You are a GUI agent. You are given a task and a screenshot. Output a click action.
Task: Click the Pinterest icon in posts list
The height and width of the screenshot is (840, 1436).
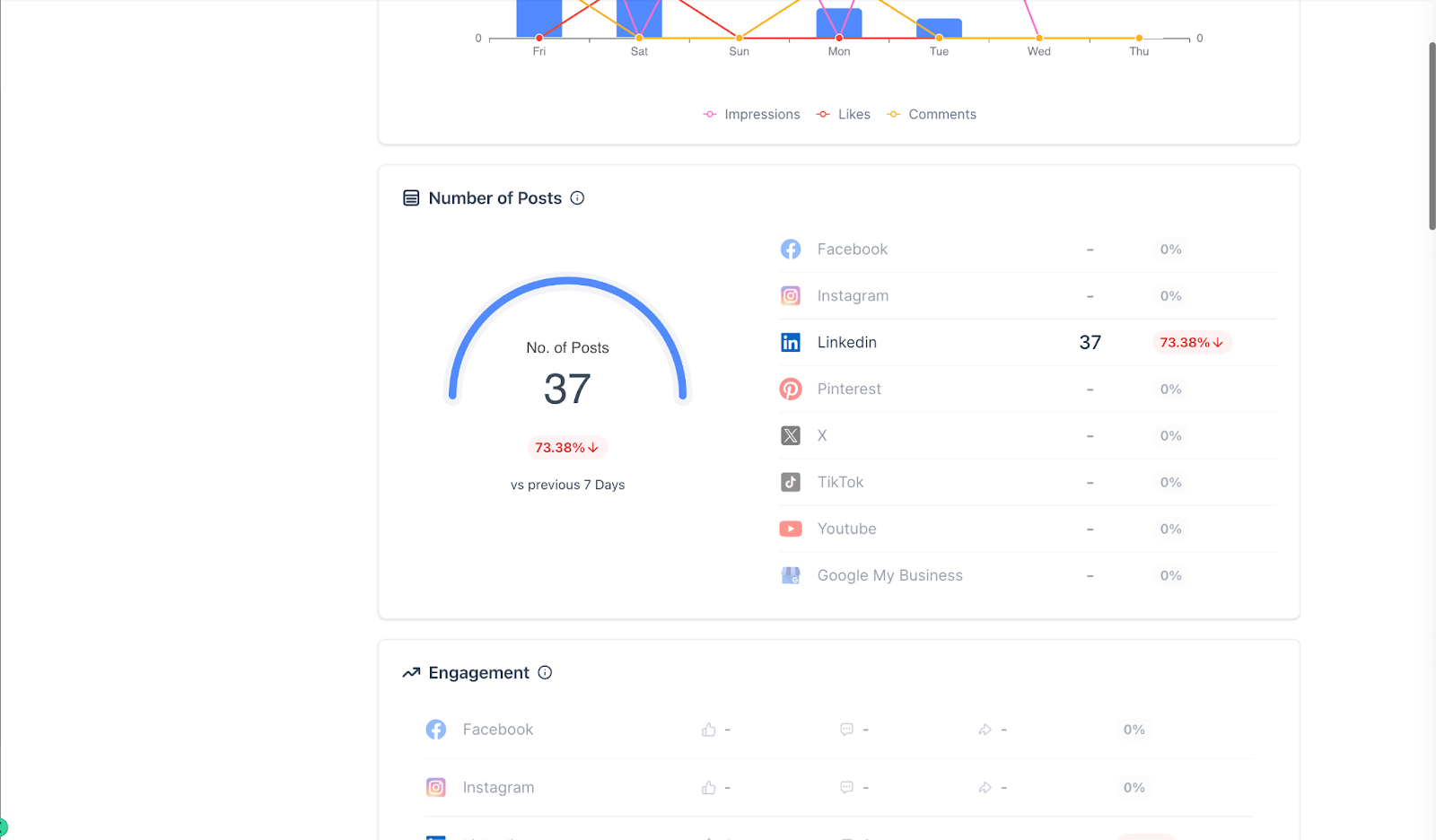click(791, 389)
